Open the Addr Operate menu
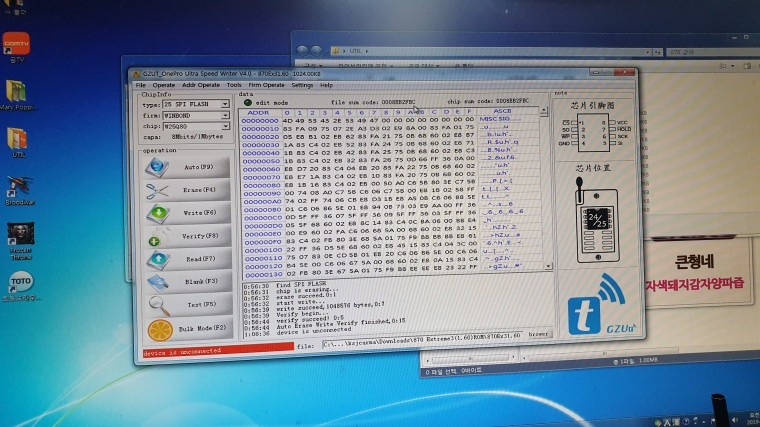This screenshot has width=760, height=427. pyautogui.click(x=201, y=85)
